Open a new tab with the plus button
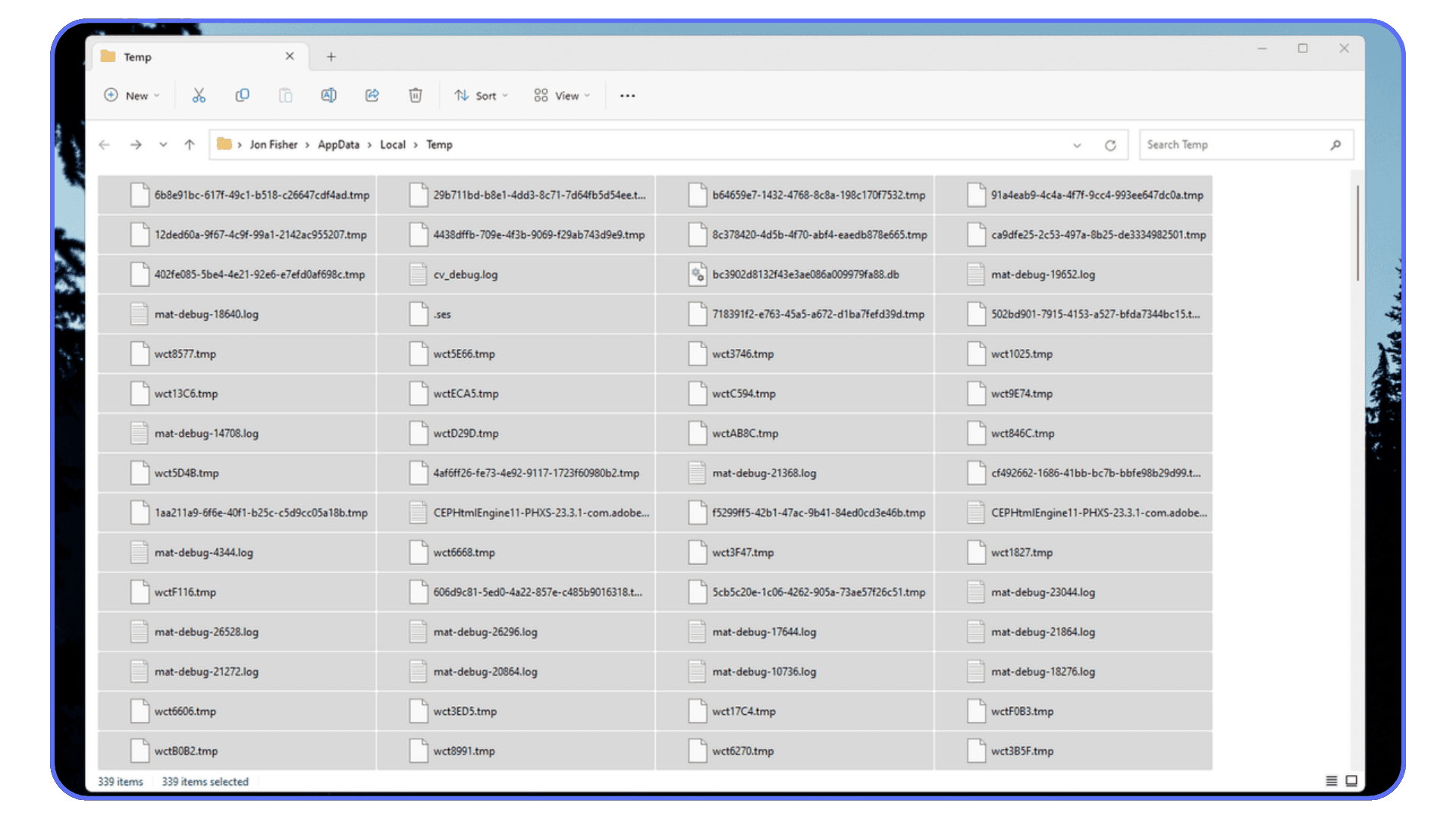This screenshot has width=1456, height=819. click(x=331, y=56)
